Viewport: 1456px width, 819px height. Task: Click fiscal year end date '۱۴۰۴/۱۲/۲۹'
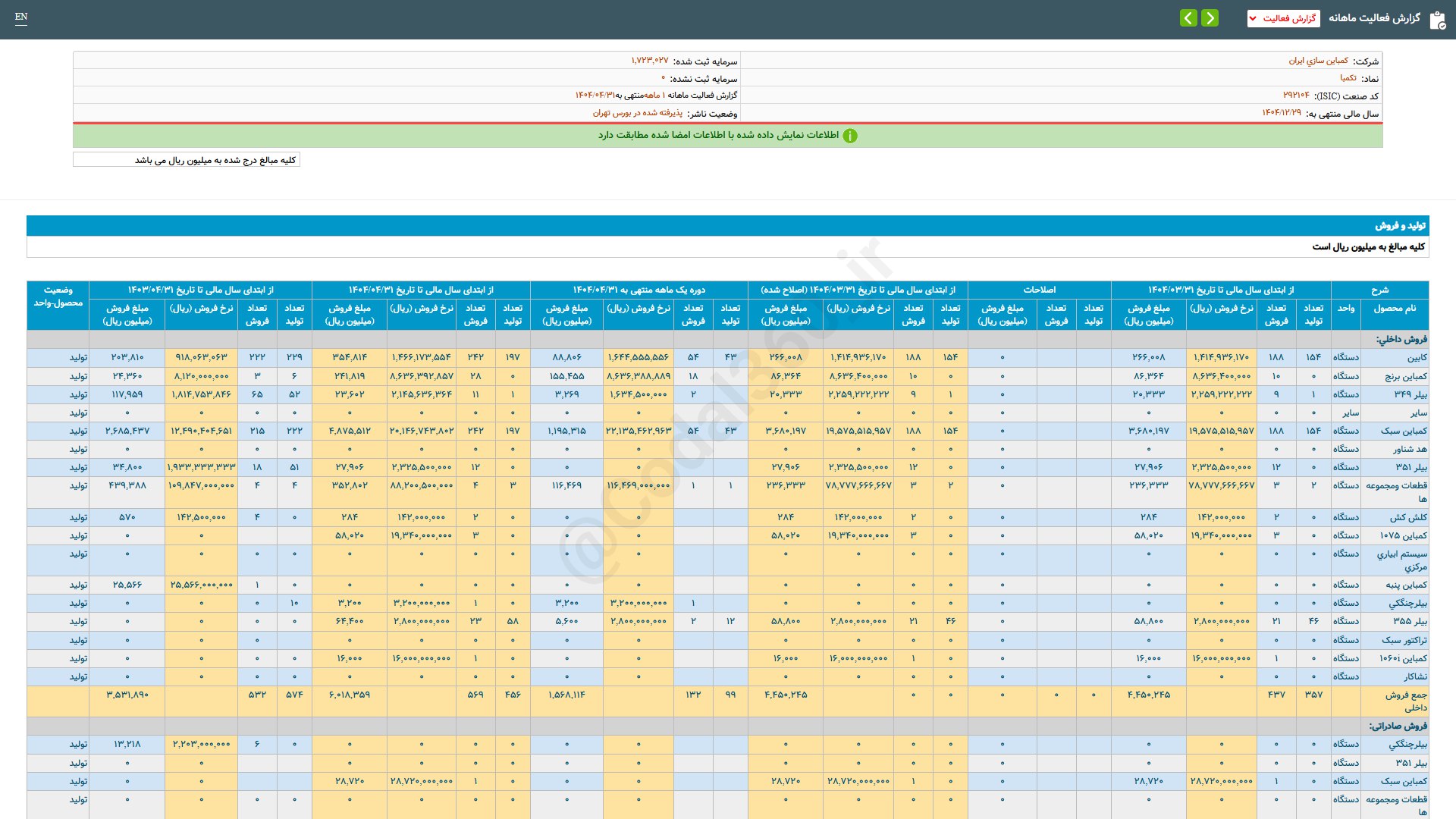coord(1282,113)
